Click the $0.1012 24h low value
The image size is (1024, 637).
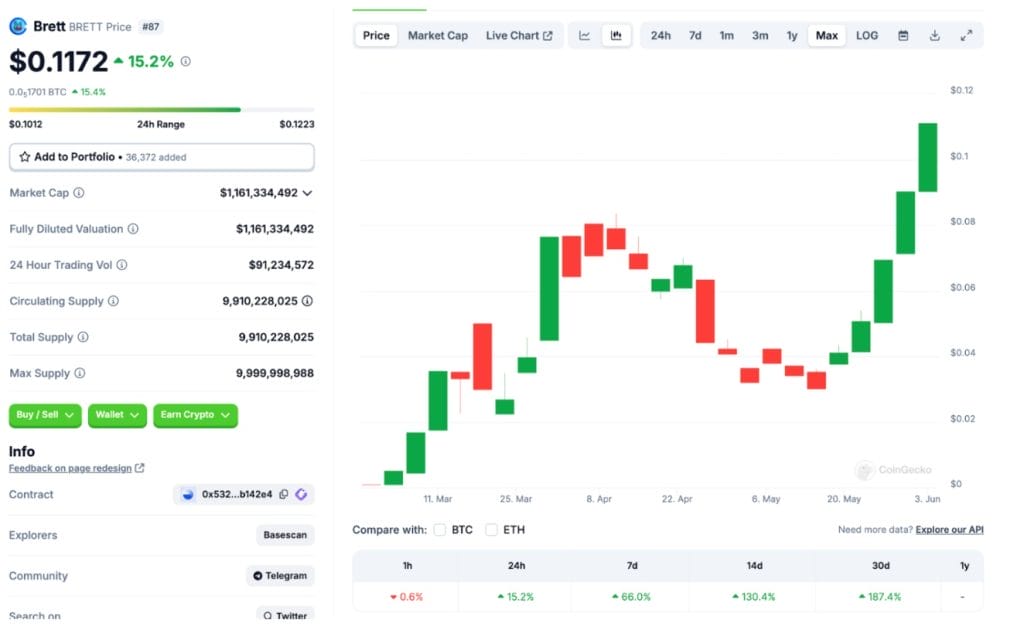pyautogui.click(x=25, y=124)
